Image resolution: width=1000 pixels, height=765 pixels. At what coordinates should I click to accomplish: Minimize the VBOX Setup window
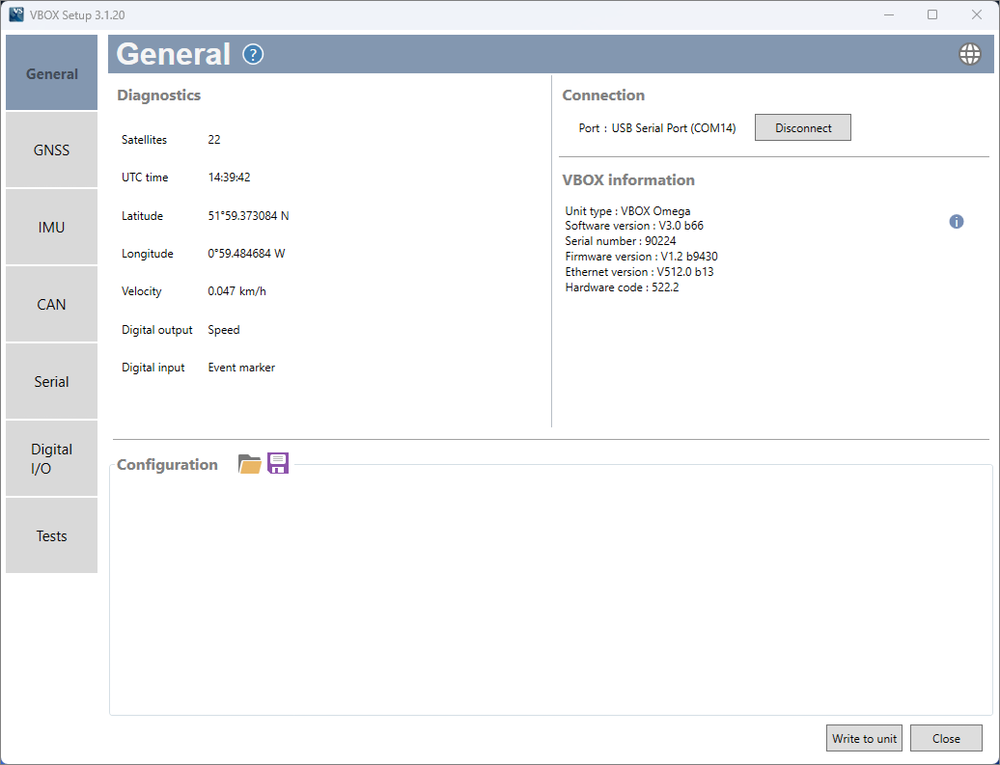[888, 14]
